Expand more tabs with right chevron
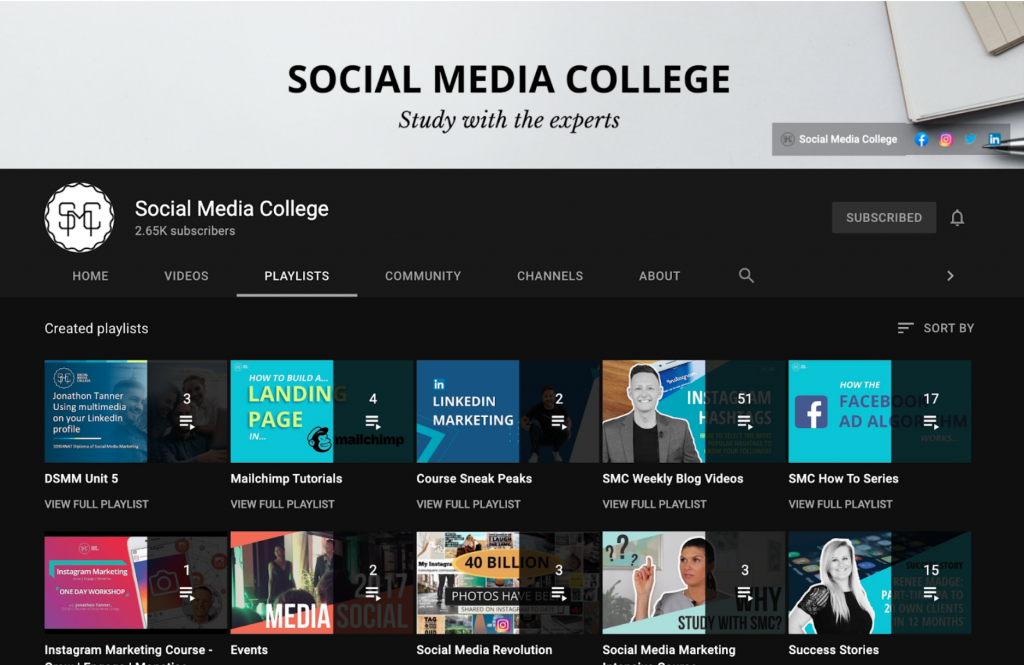This screenshot has height=665, width=1024. pos(950,276)
